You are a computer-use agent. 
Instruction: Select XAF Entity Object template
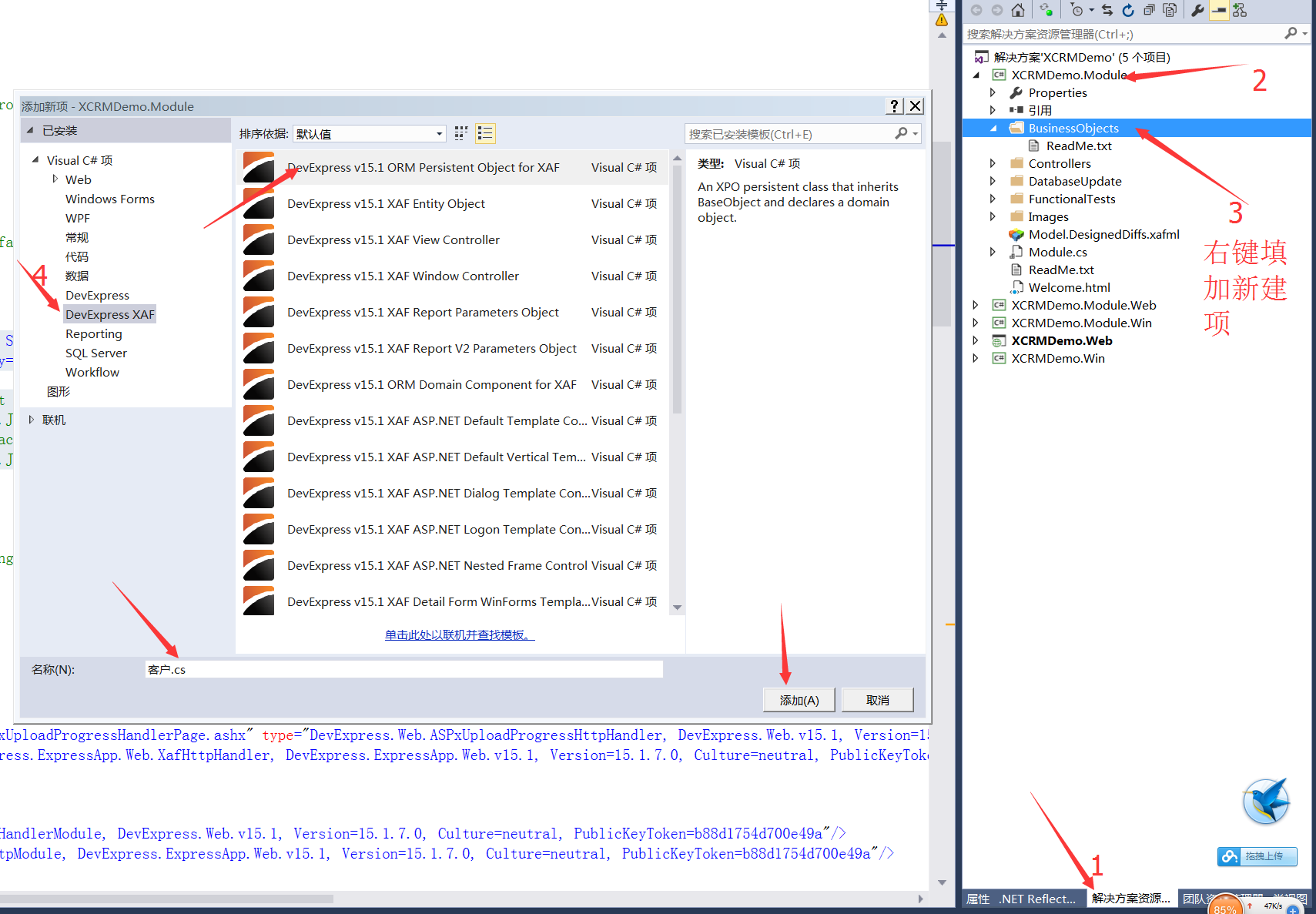(453, 203)
